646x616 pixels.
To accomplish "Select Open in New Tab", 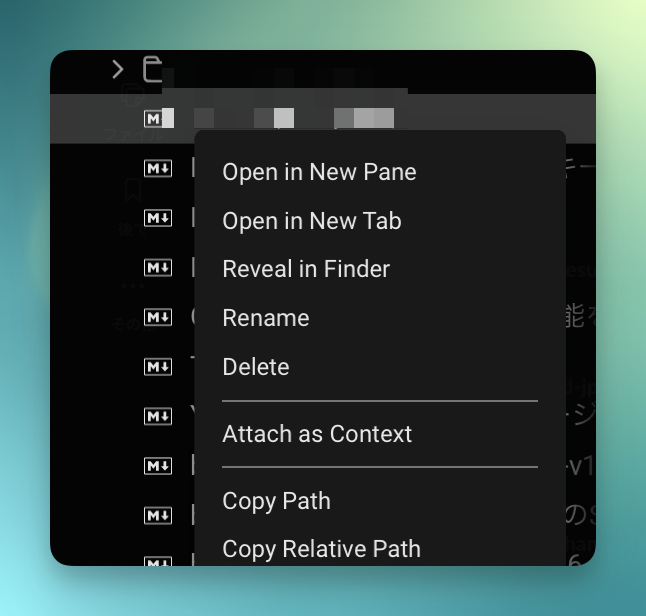I will [312, 221].
